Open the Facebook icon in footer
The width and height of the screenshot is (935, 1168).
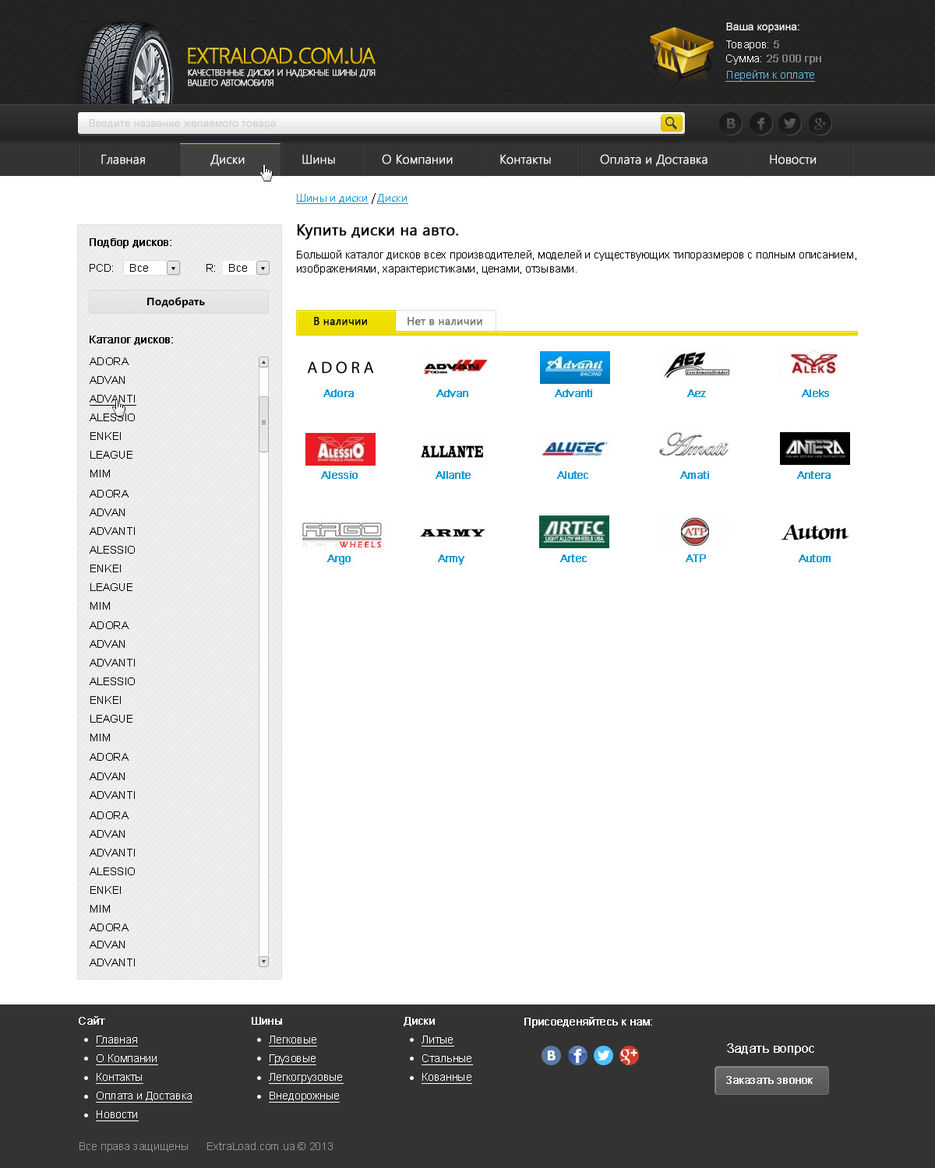coord(577,1055)
